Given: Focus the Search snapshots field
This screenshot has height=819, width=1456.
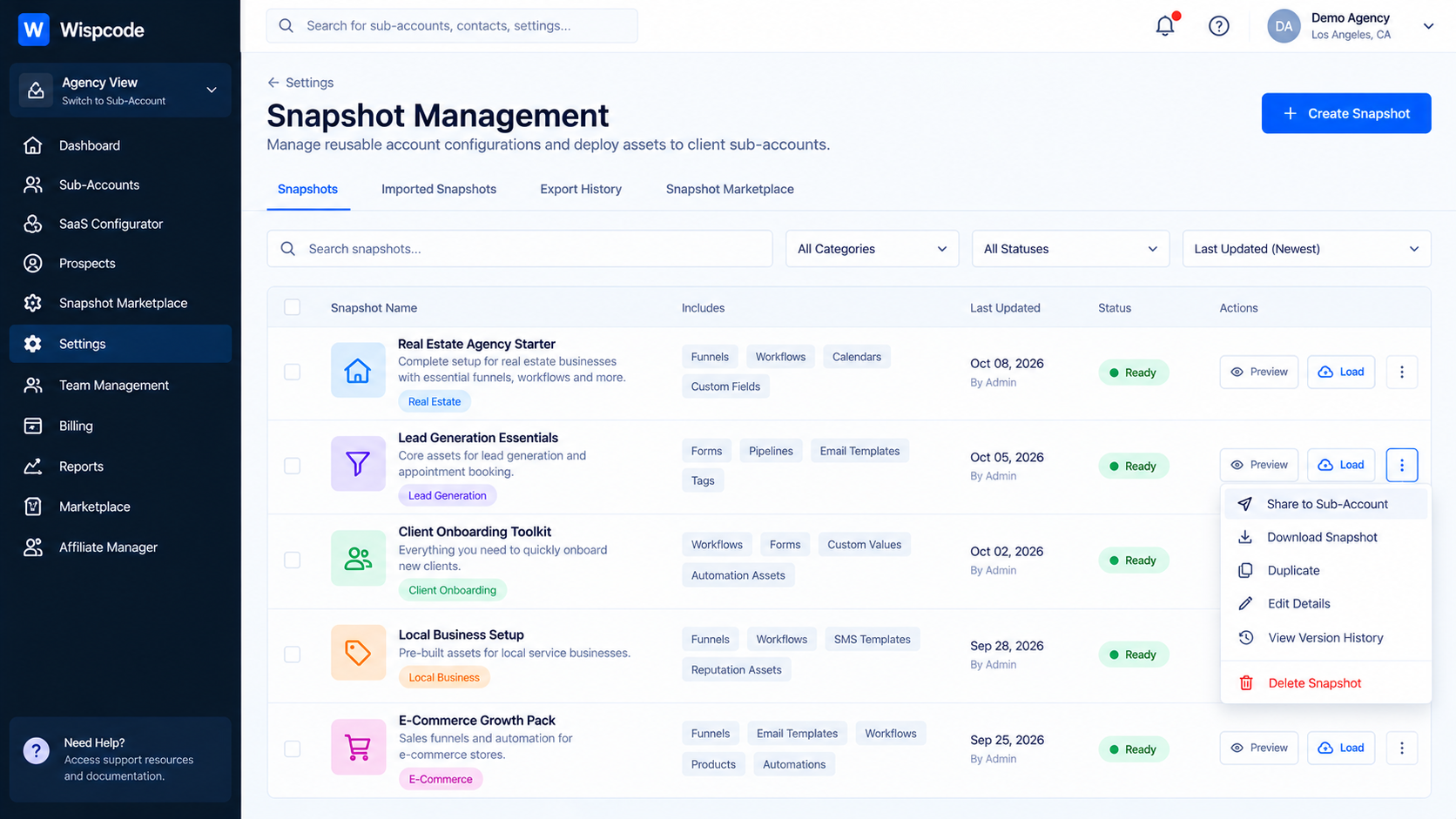Looking at the screenshot, I should [520, 249].
